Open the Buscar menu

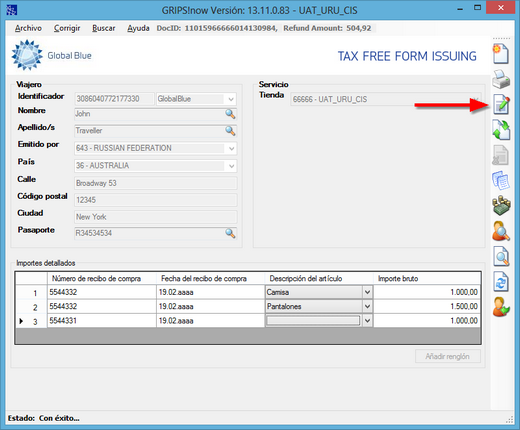(104, 28)
